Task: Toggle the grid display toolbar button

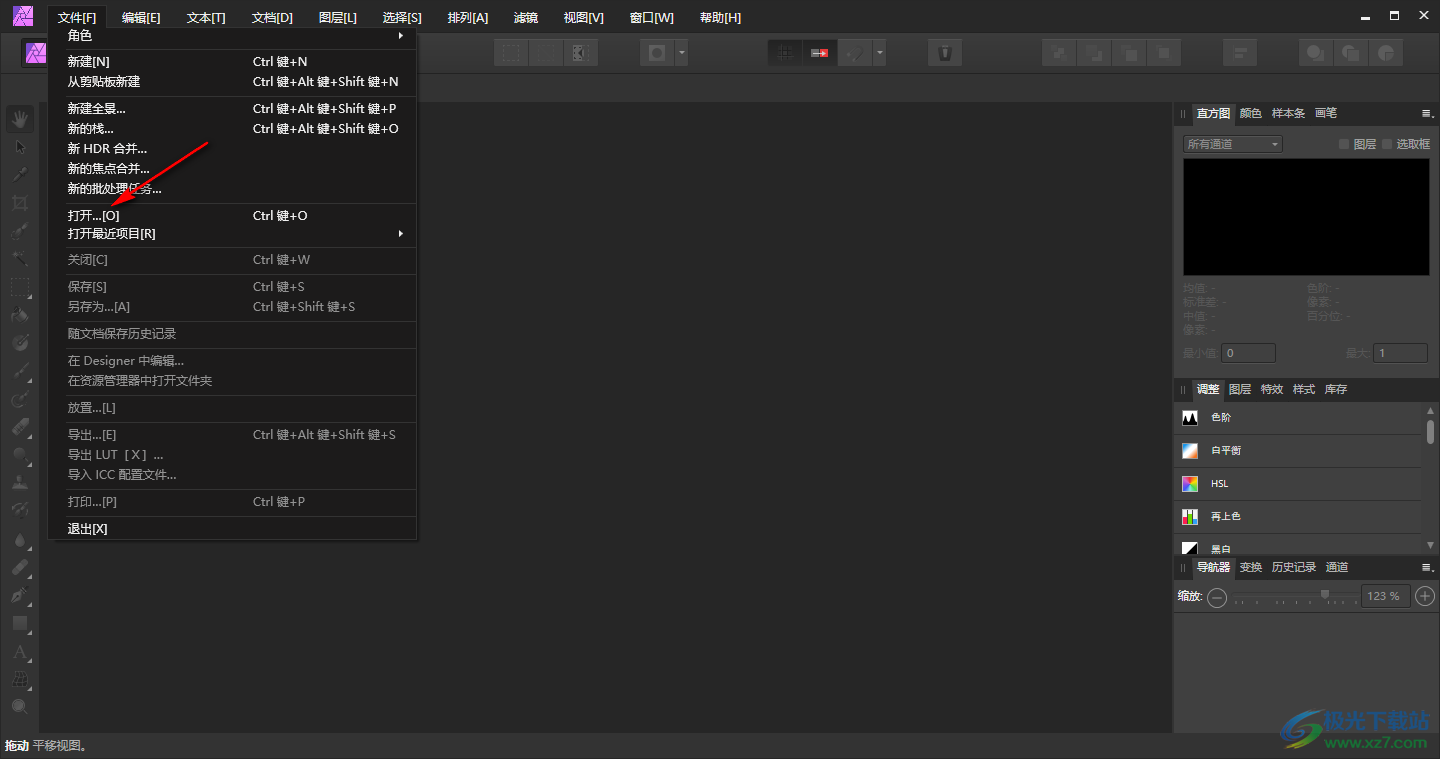Action: [x=785, y=53]
